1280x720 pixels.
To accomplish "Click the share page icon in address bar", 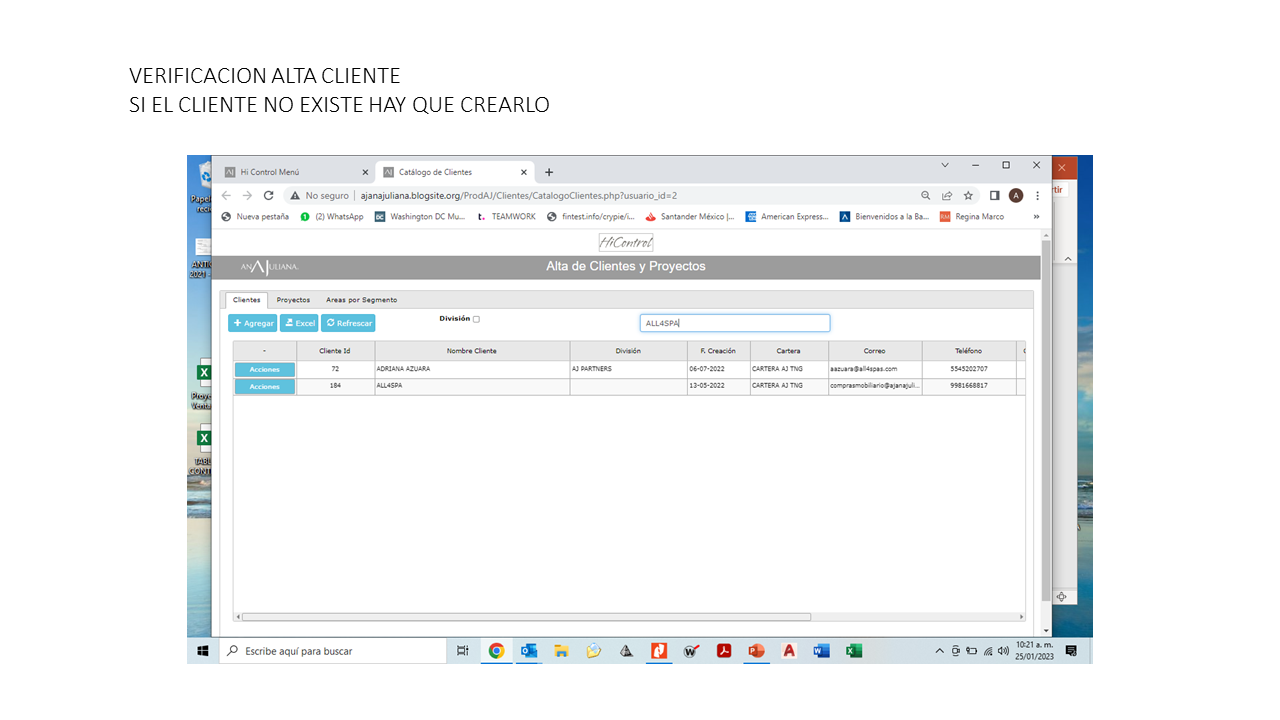I will [x=947, y=196].
